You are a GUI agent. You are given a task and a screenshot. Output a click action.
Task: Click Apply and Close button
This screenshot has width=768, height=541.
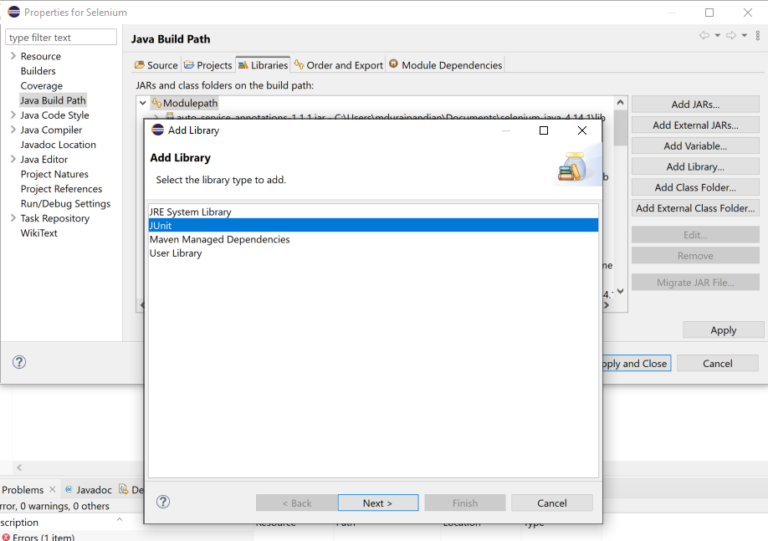(x=635, y=363)
